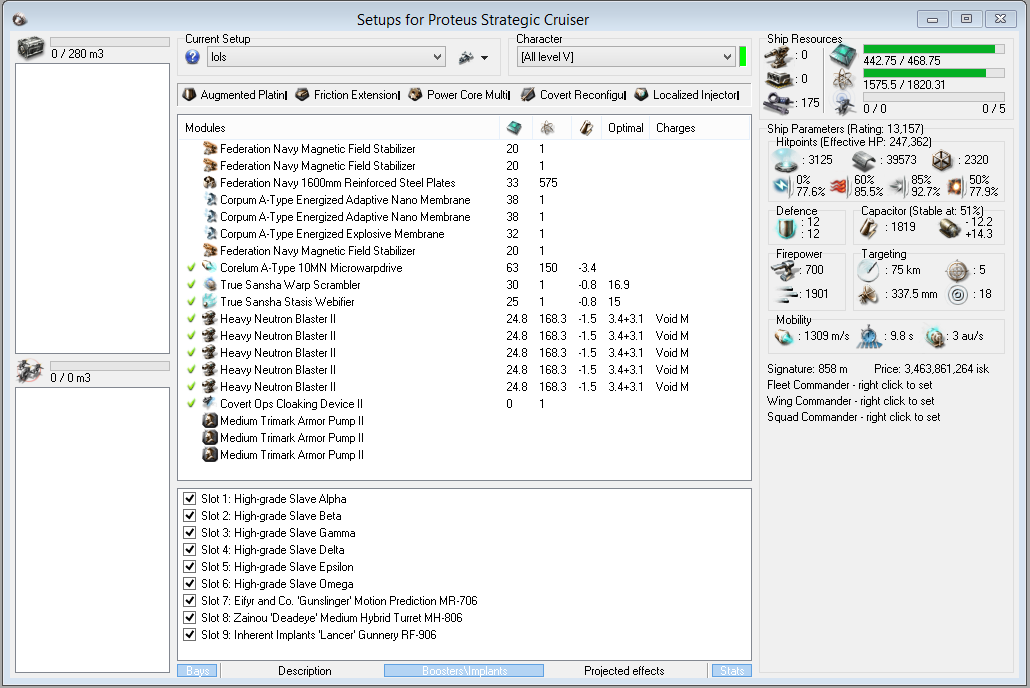Screen dimensions: 1030x688
Task: Click the capacitor capacity icon showing 1819
Action: [868, 228]
